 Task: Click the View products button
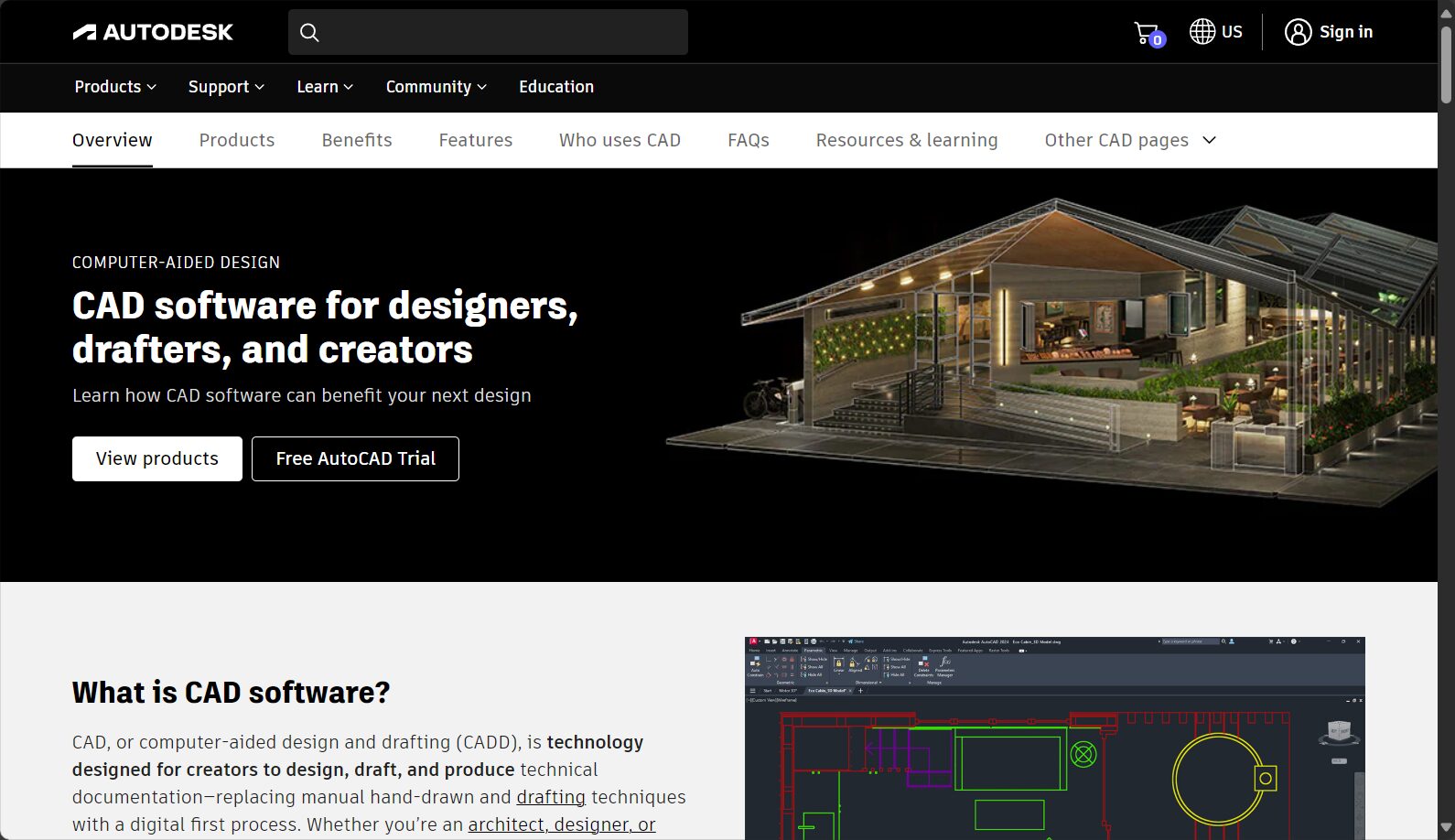point(157,458)
